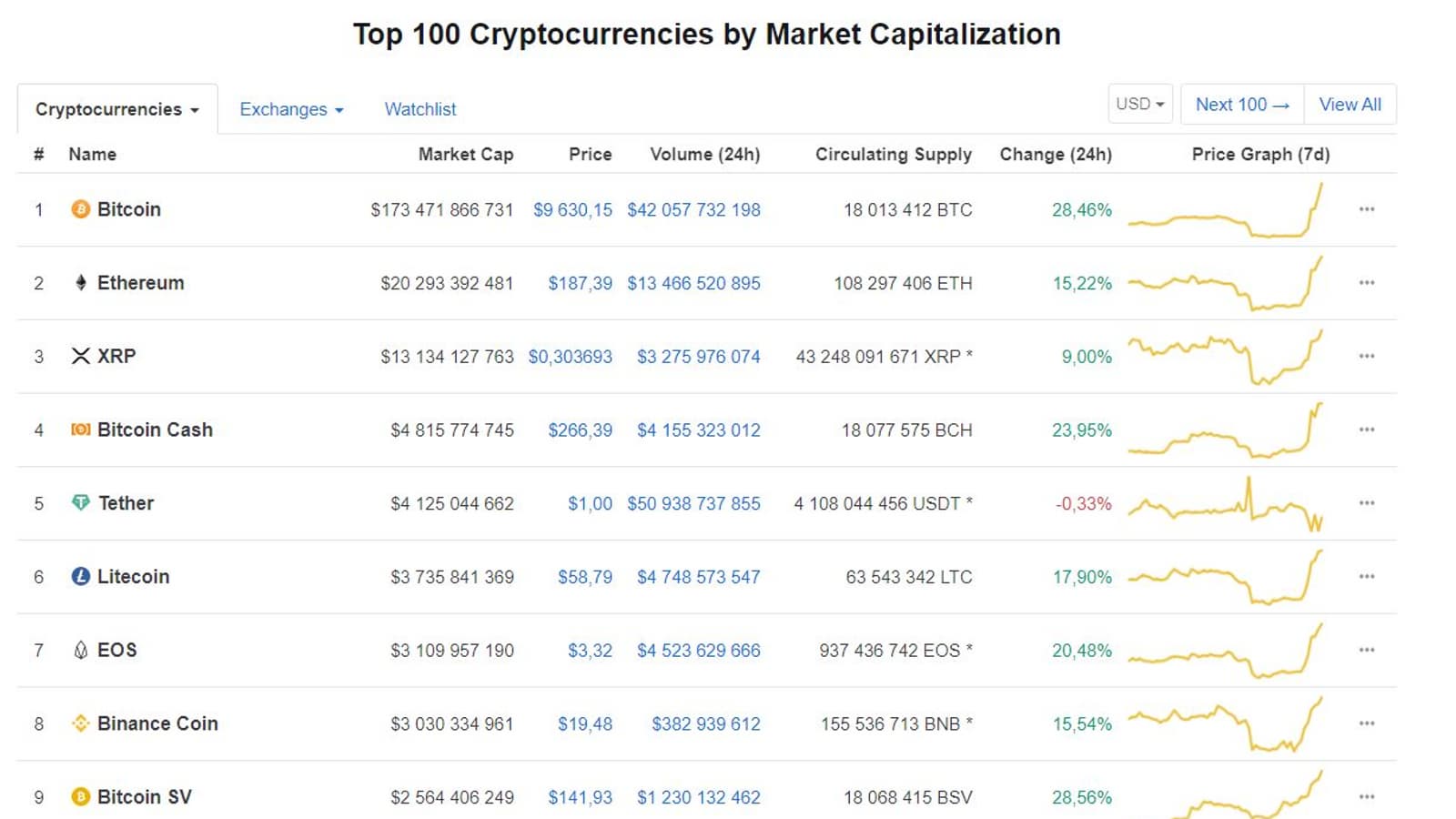Open Bitcoin row three-dot options menu

click(1366, 209)
